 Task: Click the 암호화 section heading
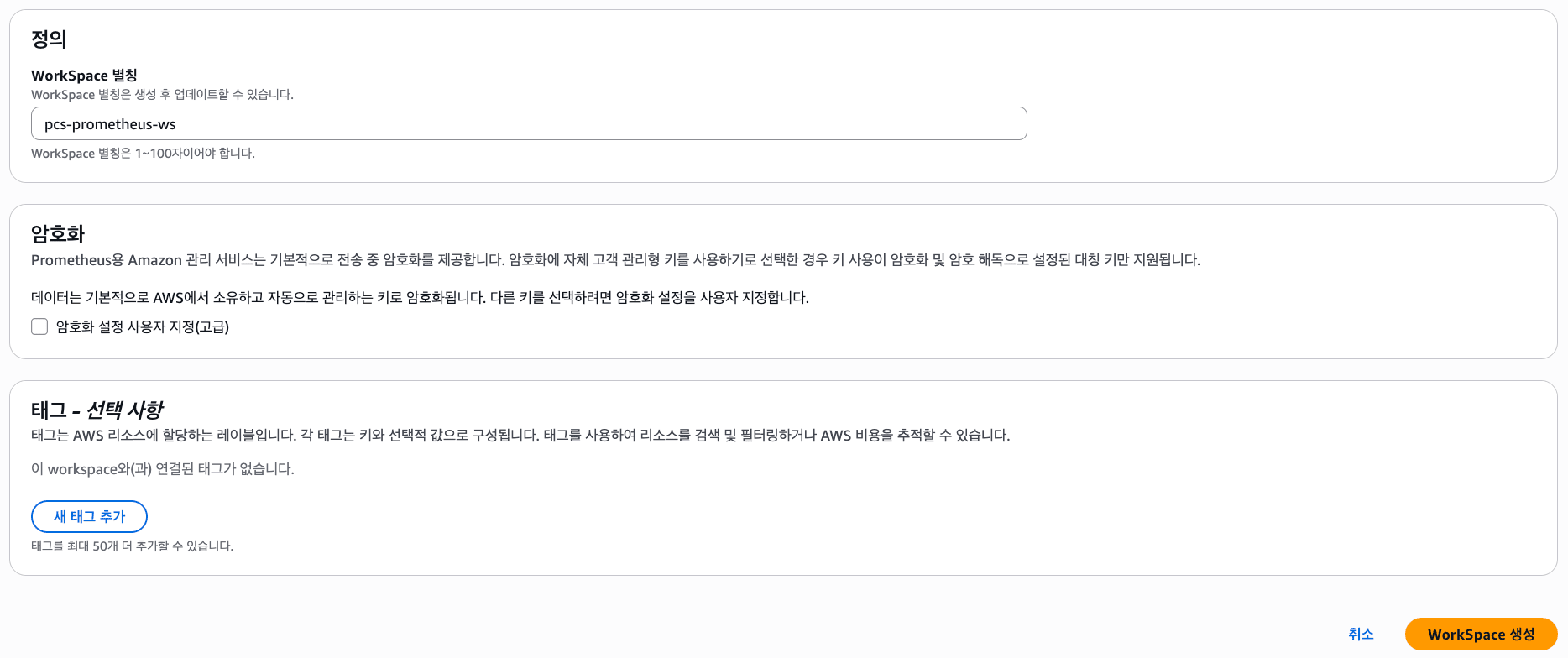[58, 233]
